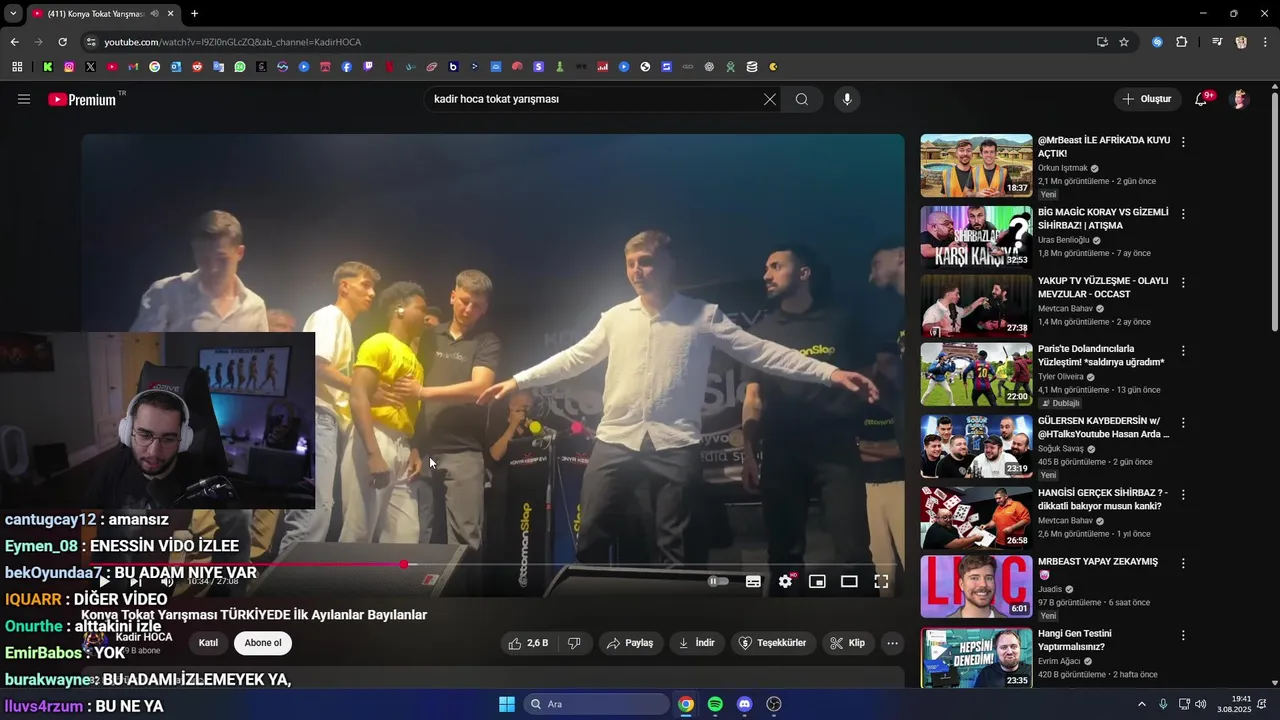The image size is (1280, 720).
Task: Enable miniplayer mode
Action: [817, 581]
